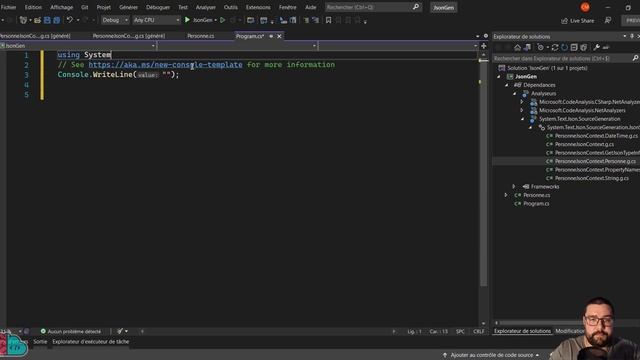The width and height of the screenshot is (640, 360).
Task: Click Ajouter au contrôle de code source
Action: coord(491,355)
